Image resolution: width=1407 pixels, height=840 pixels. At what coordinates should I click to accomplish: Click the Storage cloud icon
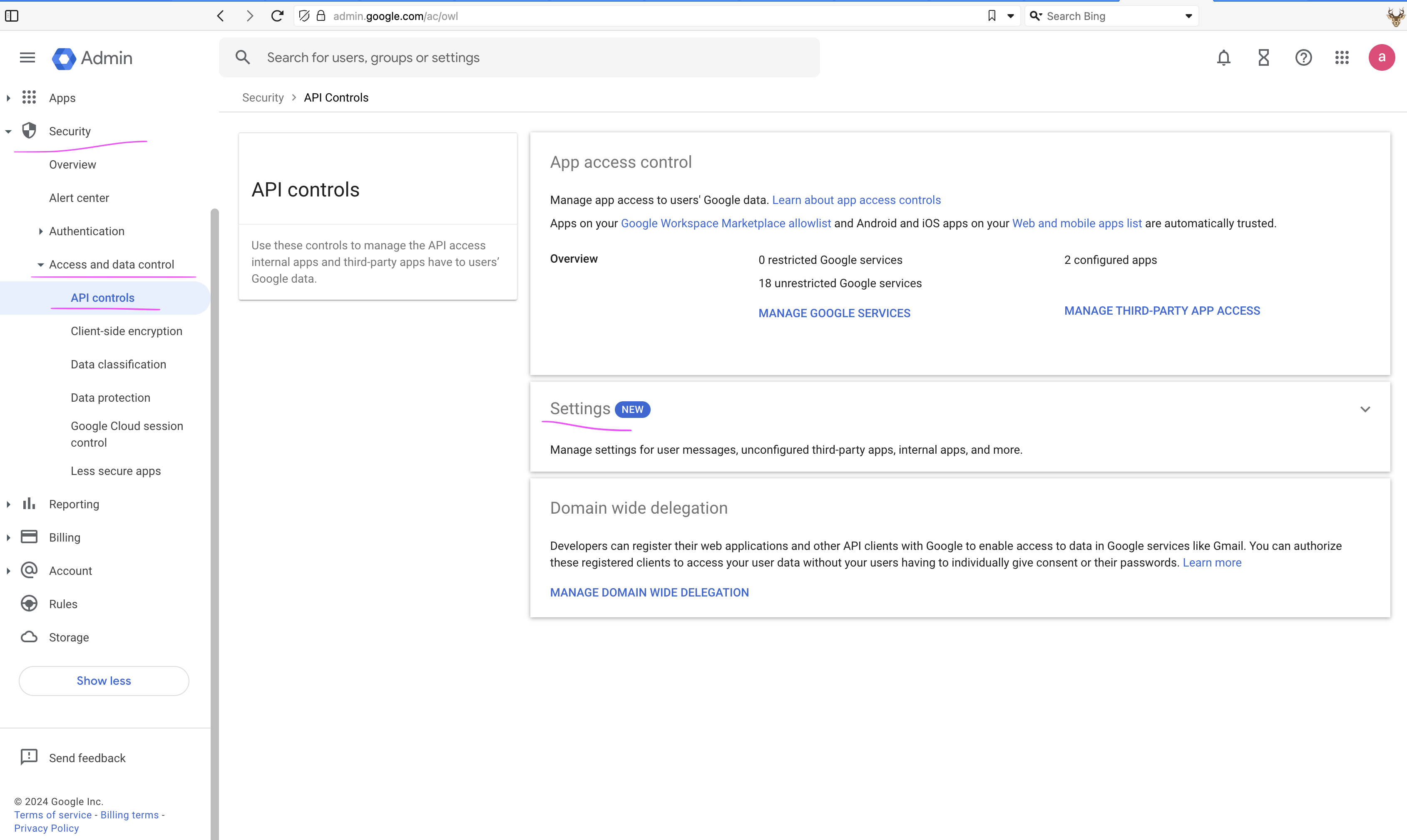28,637
